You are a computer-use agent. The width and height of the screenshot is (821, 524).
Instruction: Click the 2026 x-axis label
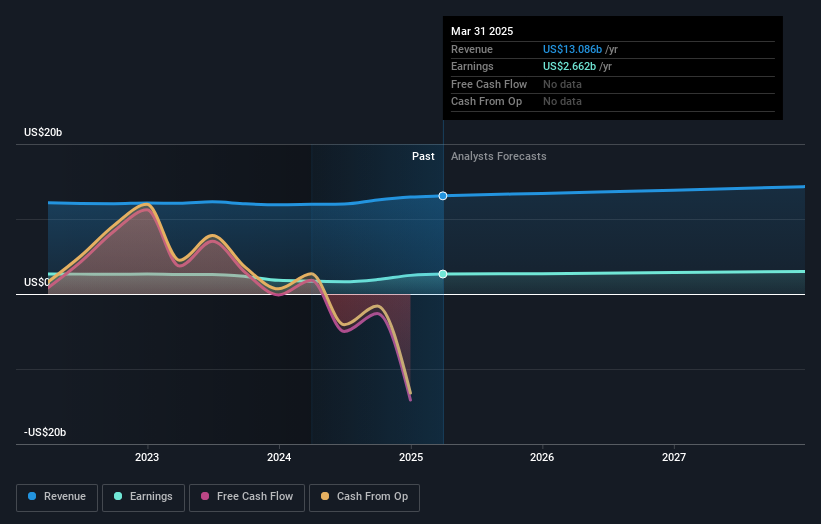tap(542, 458)
